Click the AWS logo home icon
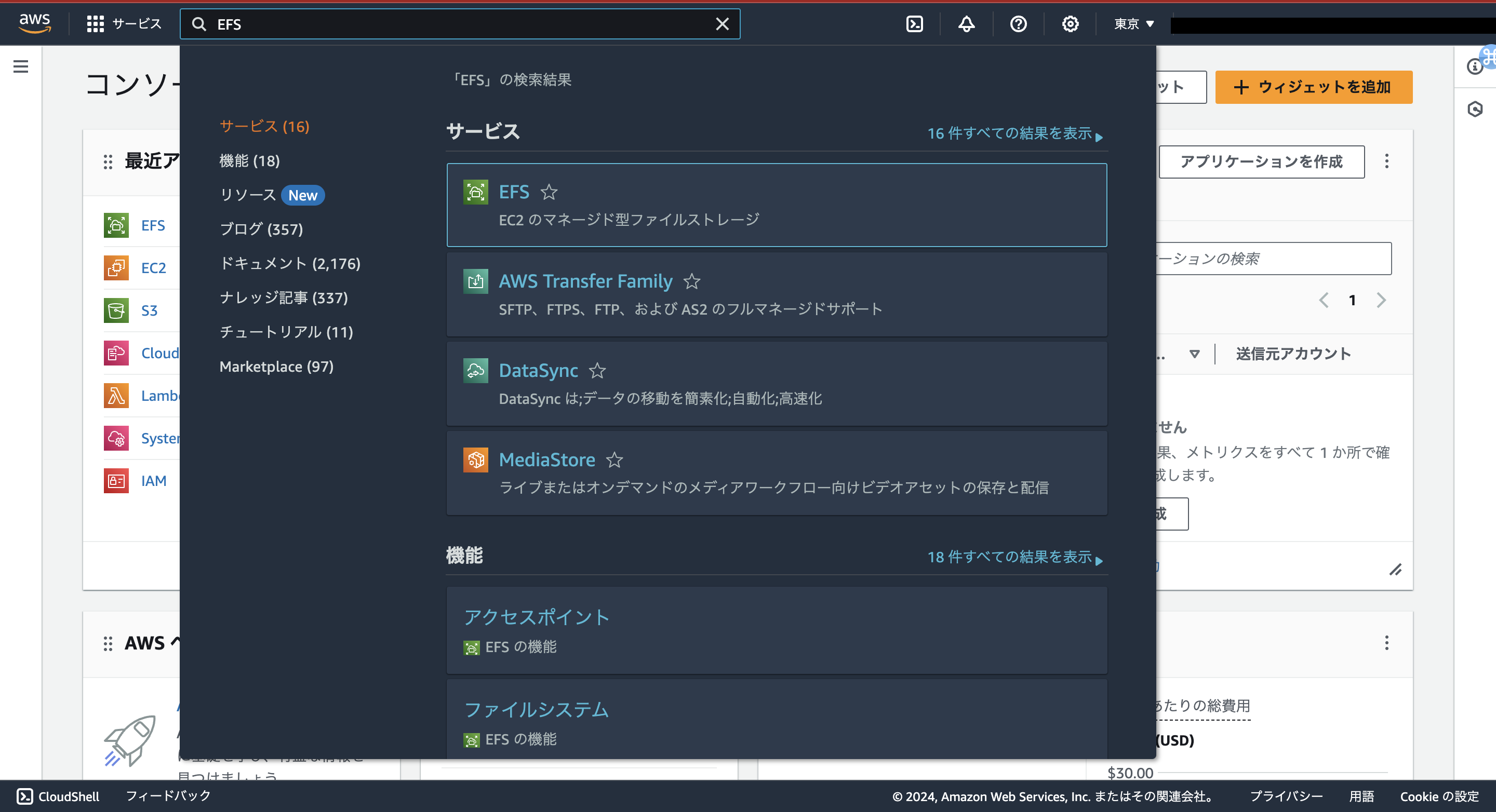 [35, 23]
